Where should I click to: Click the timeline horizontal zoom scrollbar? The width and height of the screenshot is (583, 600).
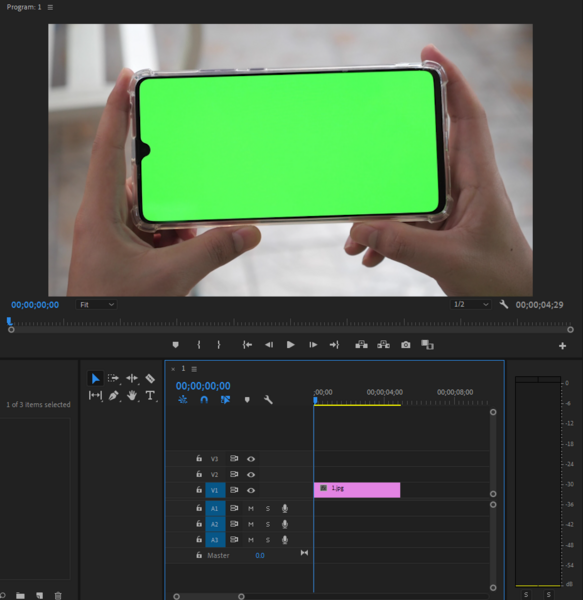tap(209, 597)
